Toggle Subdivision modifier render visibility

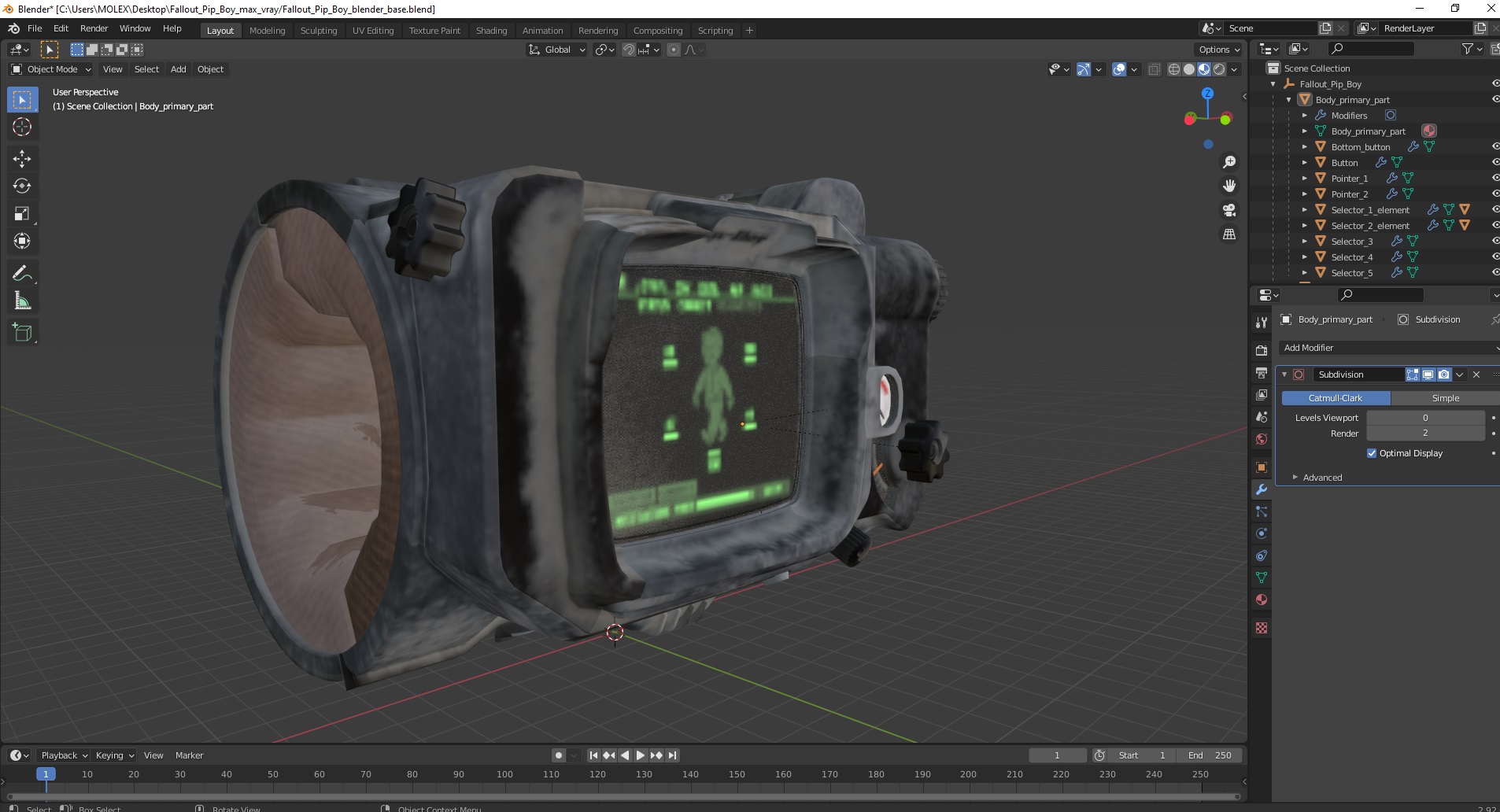coord(1443,375)
